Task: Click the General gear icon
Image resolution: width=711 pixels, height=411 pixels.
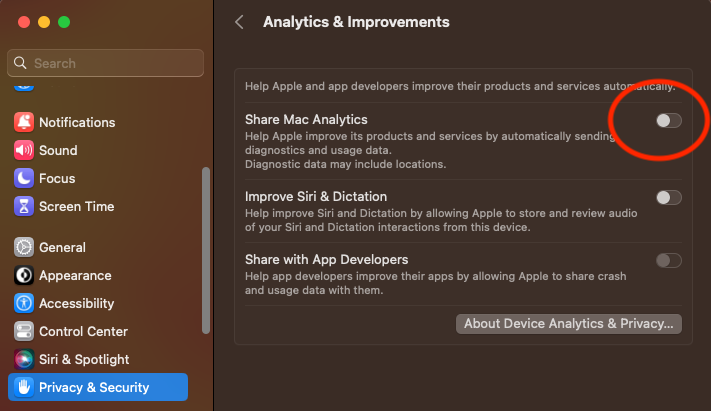Action: click(24, 247)
